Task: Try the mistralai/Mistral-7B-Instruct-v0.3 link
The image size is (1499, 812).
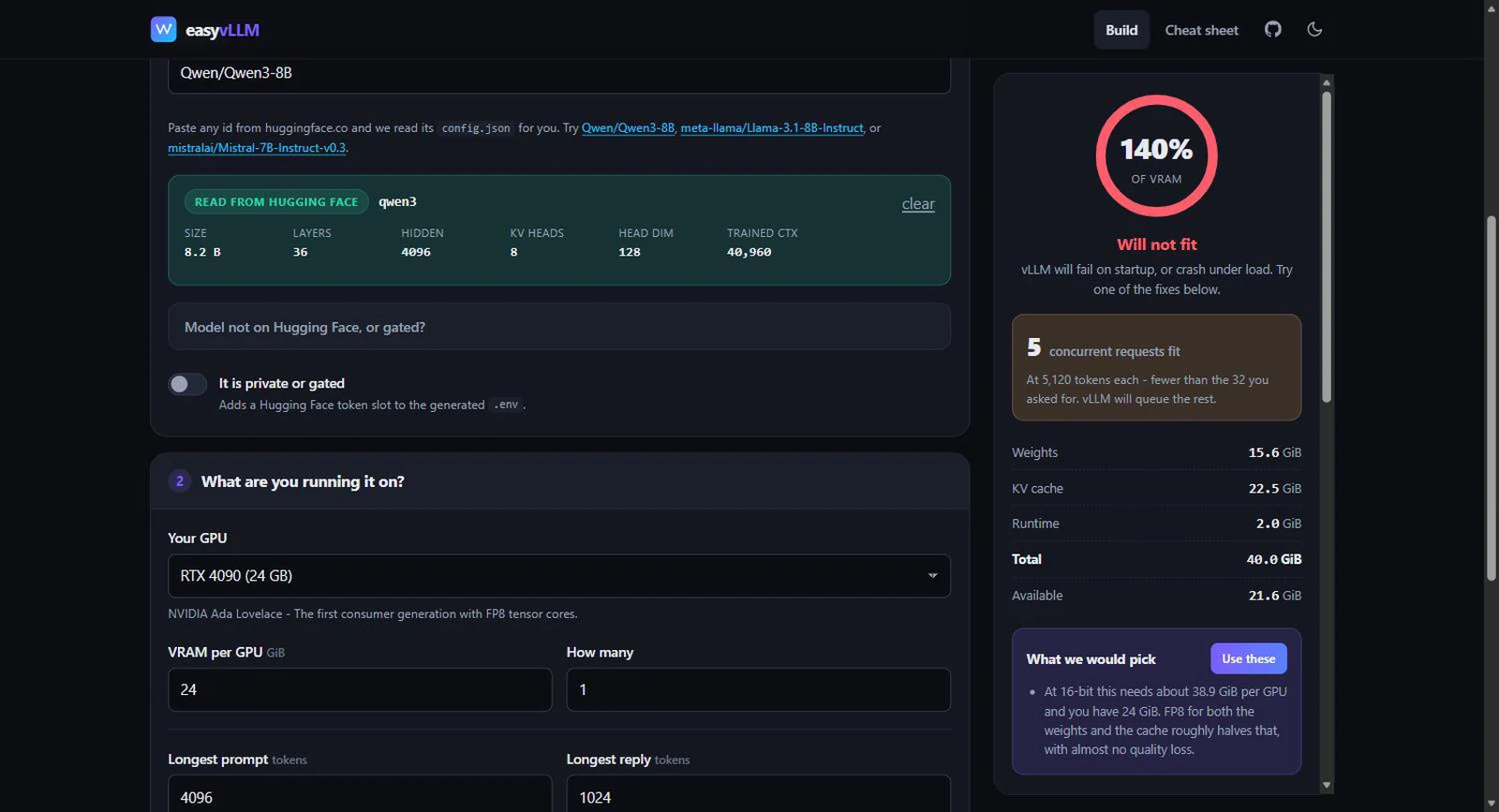Action: point(257,148)
